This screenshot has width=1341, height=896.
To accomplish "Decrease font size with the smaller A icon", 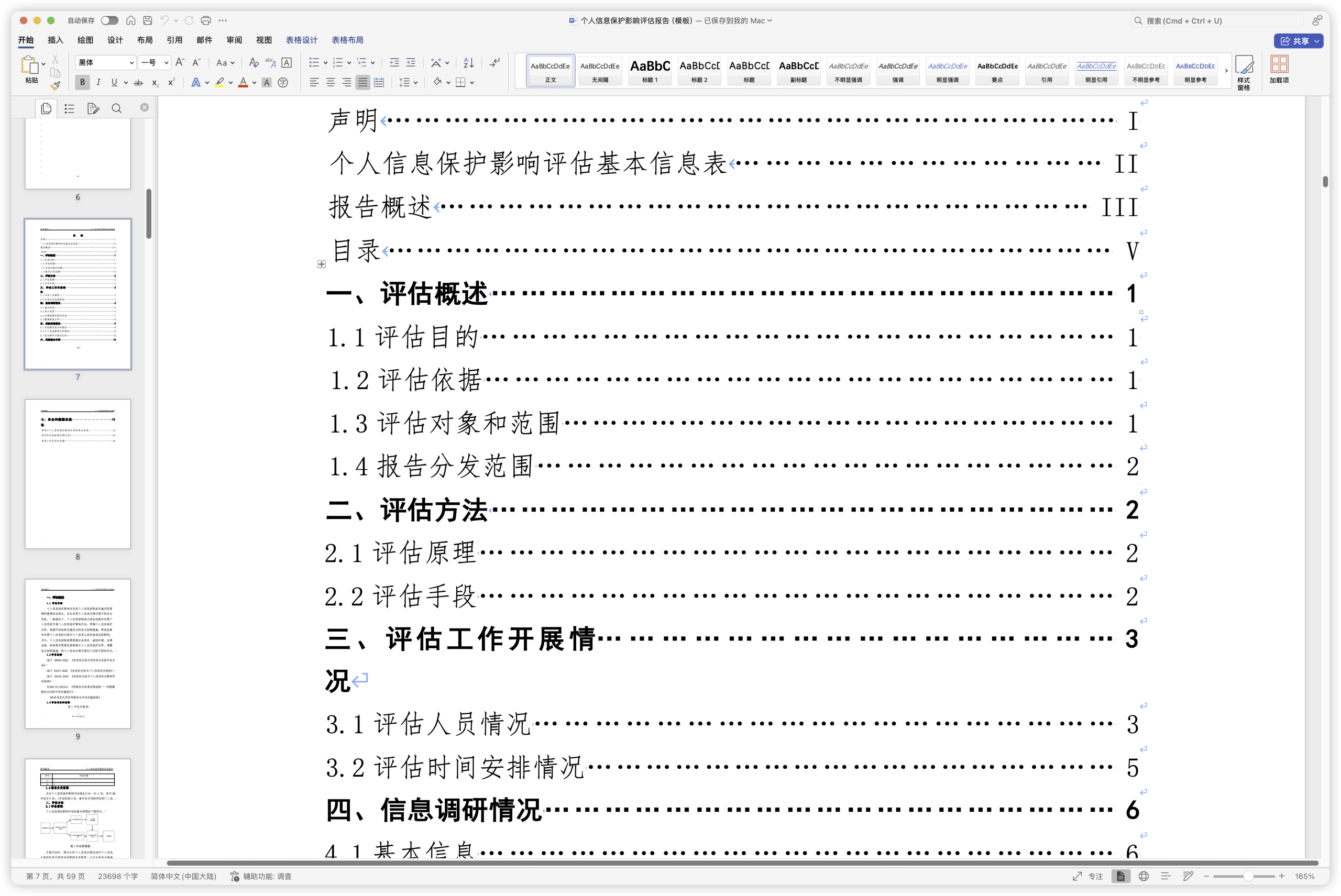I will point(196,62).
